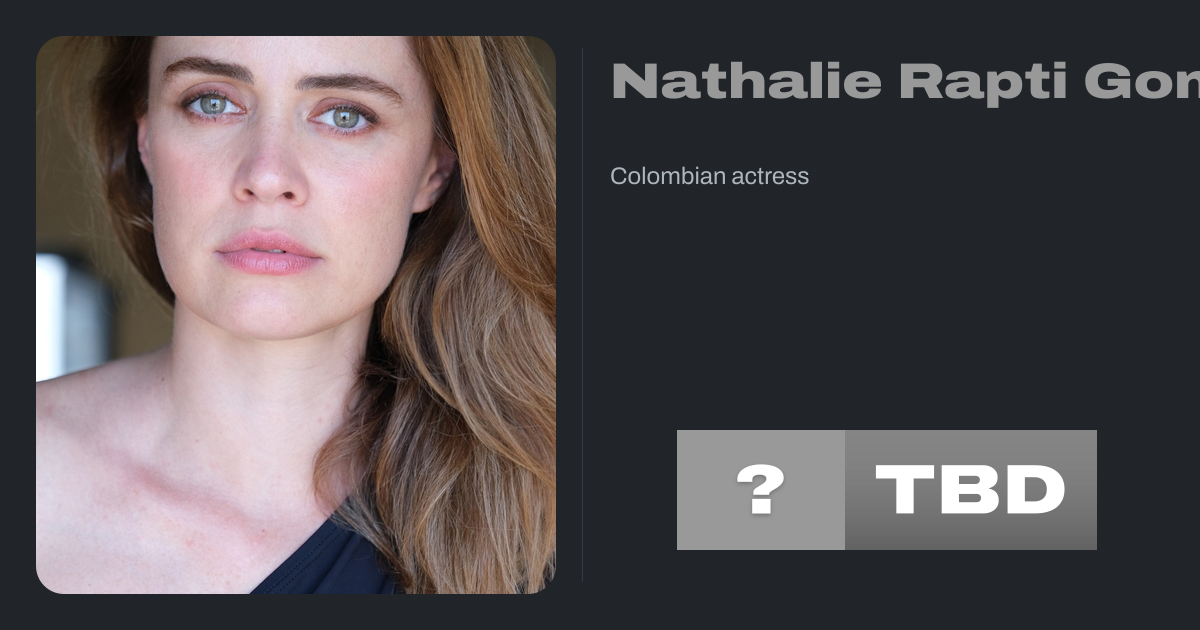
Task: Click empty dark area below the subtitle
Action: tap(880, 300)
